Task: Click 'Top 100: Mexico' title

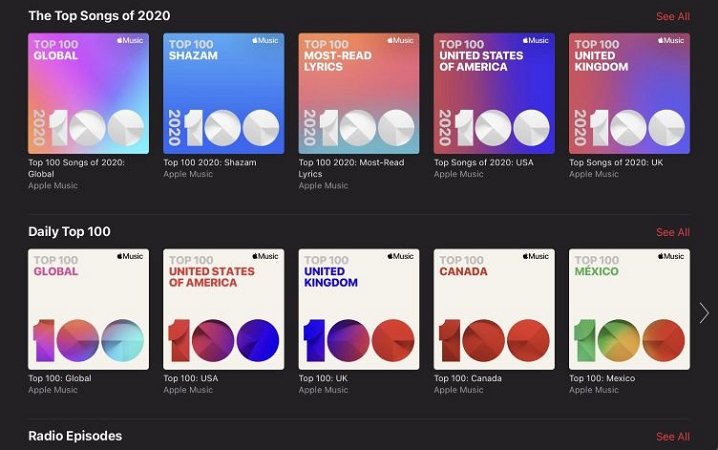Action: pyautogui.click(x=602, y=379)
